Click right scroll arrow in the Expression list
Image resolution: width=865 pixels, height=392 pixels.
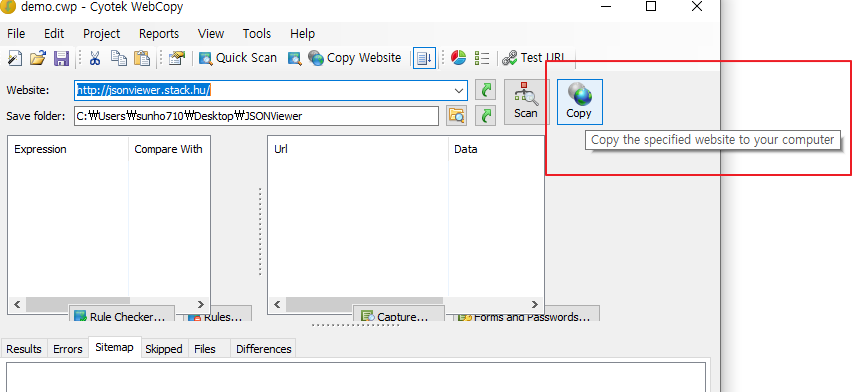(200, 304)
